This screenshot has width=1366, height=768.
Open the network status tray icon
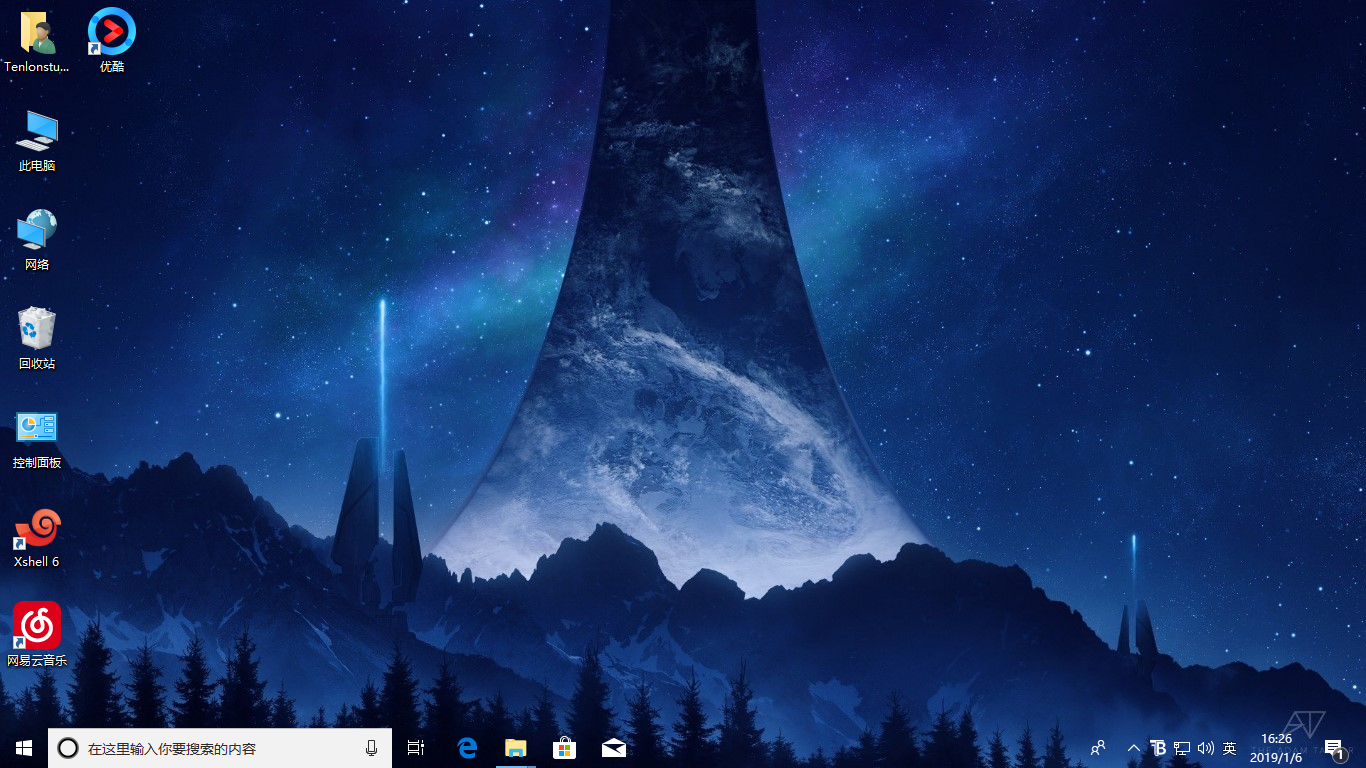[x=1182, y=748]
